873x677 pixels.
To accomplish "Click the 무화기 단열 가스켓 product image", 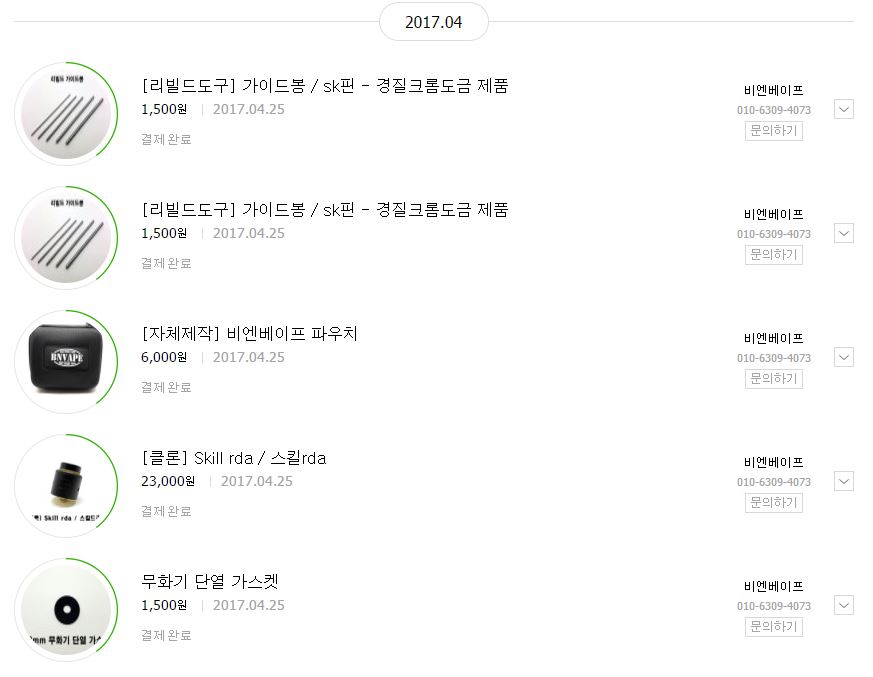I will (65, 609).
